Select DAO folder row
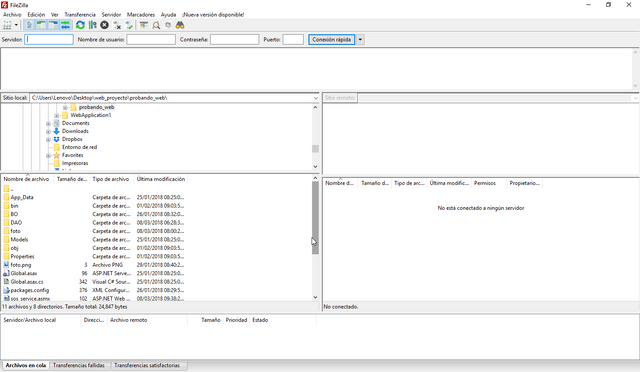Image resolution: width=640 pixels, height=372 pixels. coord(94,223)
